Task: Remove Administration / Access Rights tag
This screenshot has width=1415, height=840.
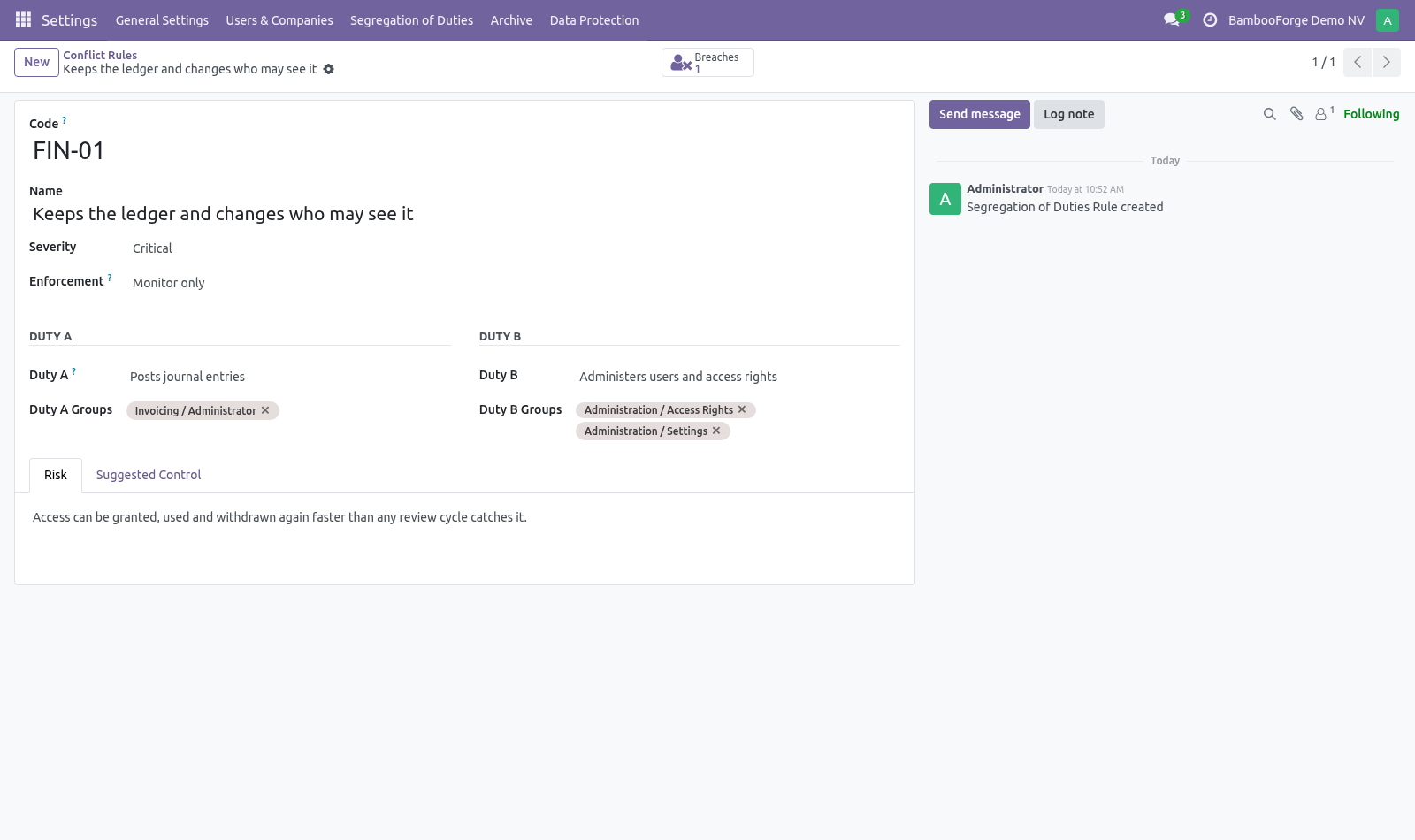Action: 742,409
